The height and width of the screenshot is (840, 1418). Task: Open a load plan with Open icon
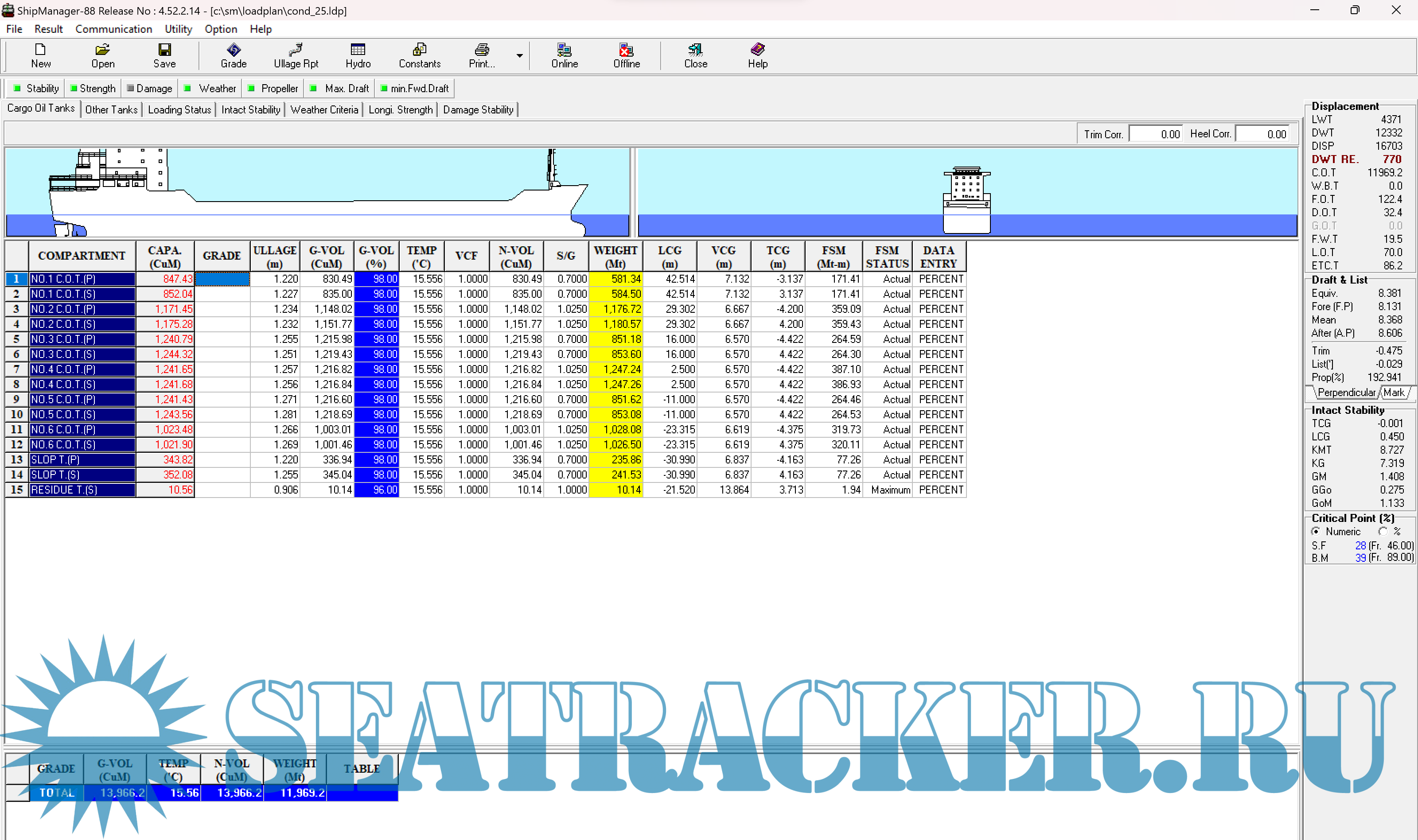coord(102,55)
